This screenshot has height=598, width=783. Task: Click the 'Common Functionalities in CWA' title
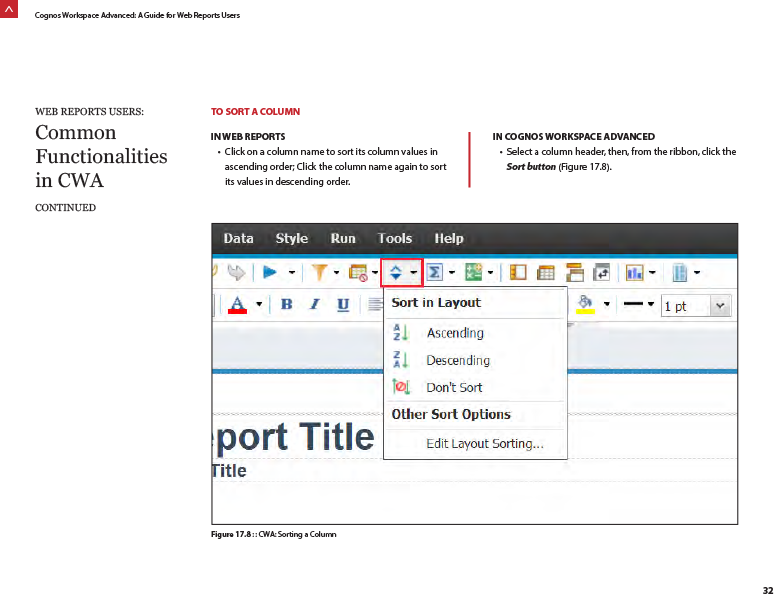pyautogui.click(x=101, y=156)
